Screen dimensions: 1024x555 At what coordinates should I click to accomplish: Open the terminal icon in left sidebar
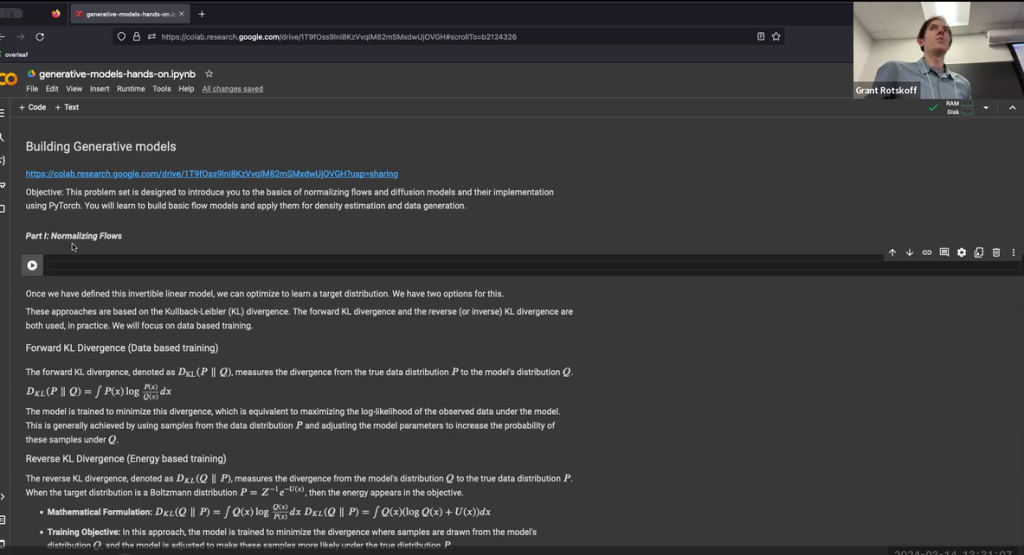coord(3,543)
